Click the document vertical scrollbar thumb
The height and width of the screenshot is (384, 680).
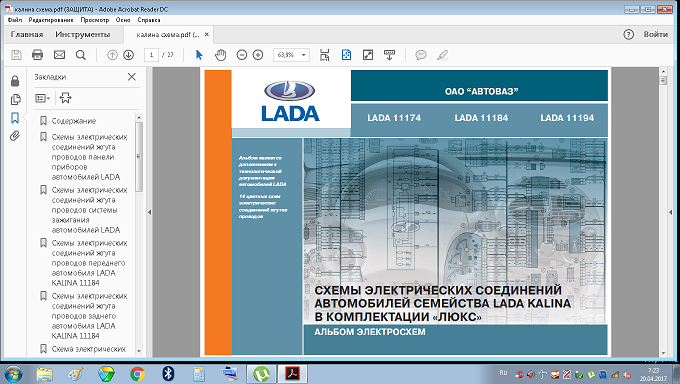663,80
